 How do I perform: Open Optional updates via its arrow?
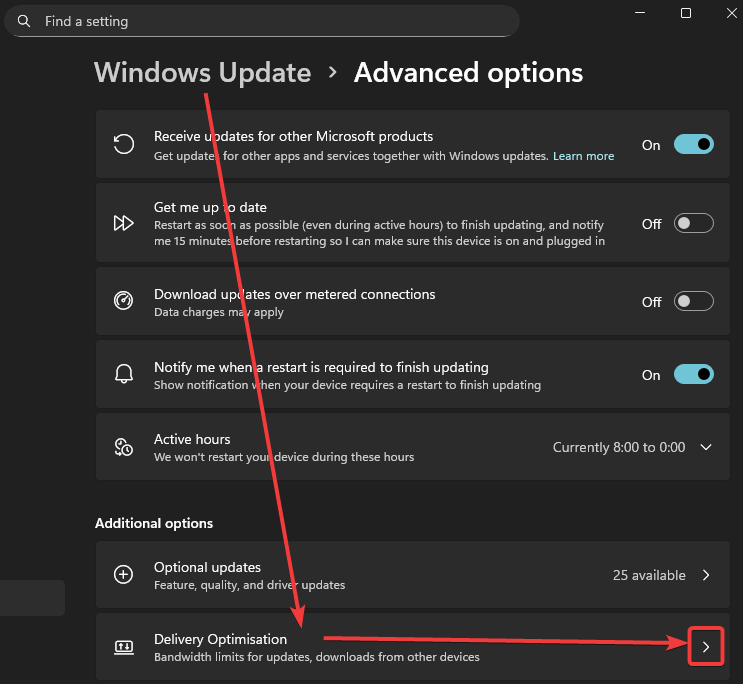[x=706, y=575]
